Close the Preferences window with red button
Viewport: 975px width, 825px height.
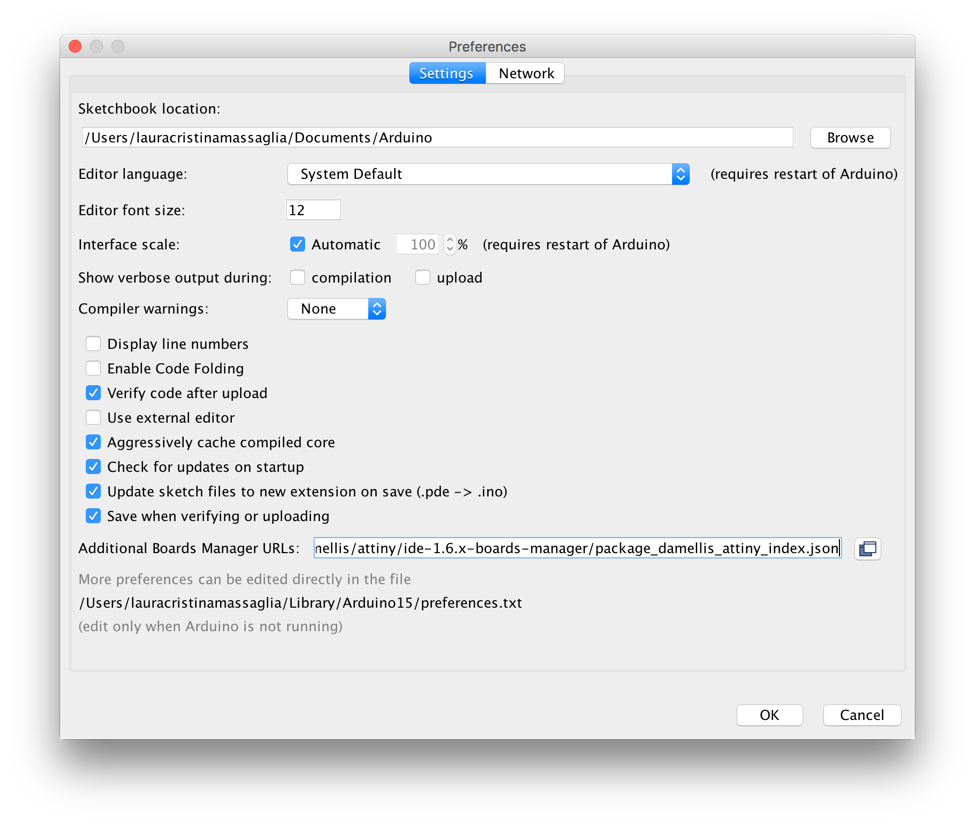coord(75,47)
